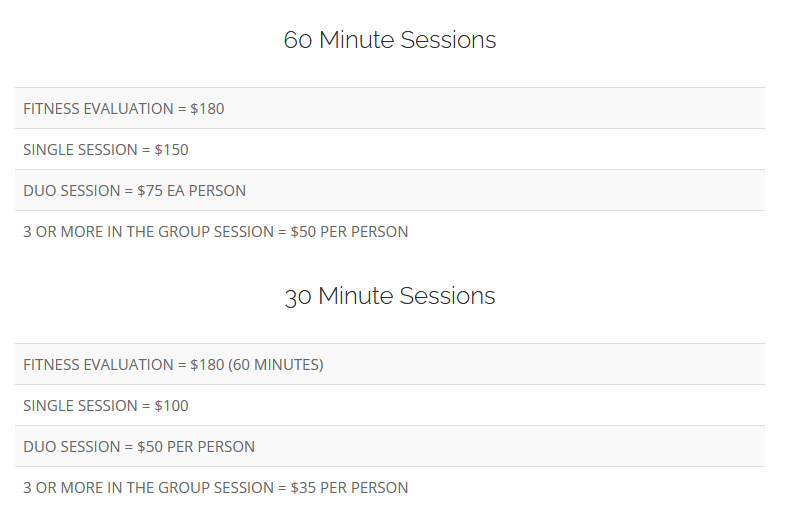Screen dimensions: 786x513
Task: Select the Duo Session = $75 EA Person row
Action: click(x=390, y=191)
